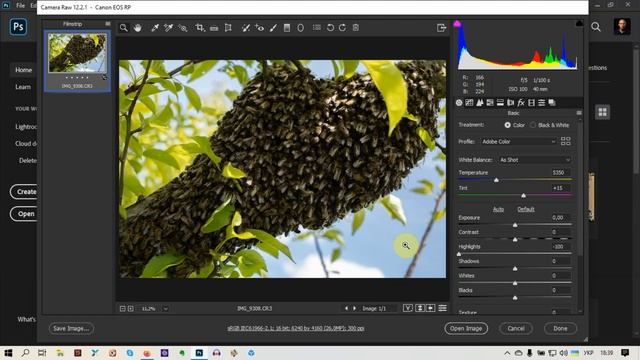Select the Straighten tool
640x360 pixels.
click(x=214, y=28)
